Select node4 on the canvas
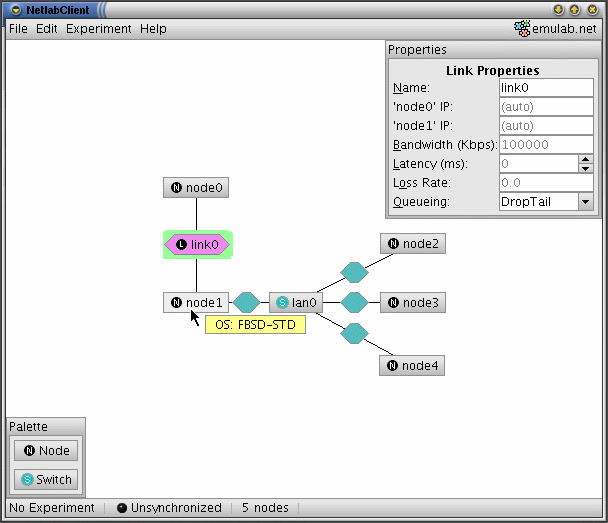The image size is (608, 523). (412, 366)
